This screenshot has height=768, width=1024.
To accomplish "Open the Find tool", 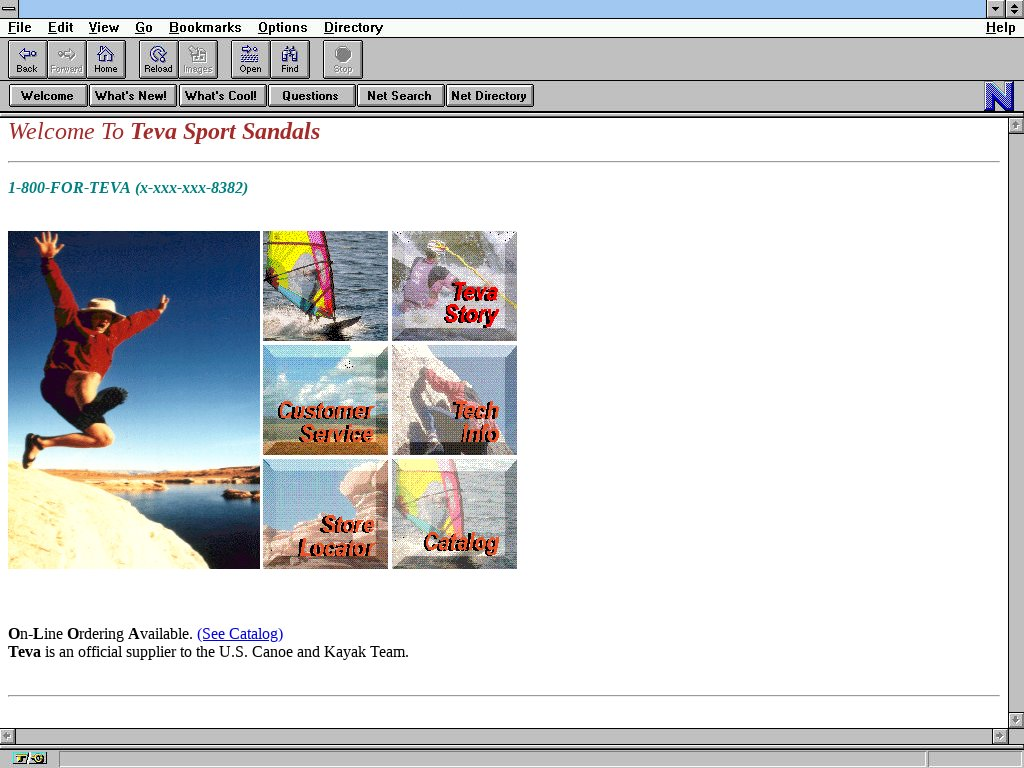I will tap(290, 59).
